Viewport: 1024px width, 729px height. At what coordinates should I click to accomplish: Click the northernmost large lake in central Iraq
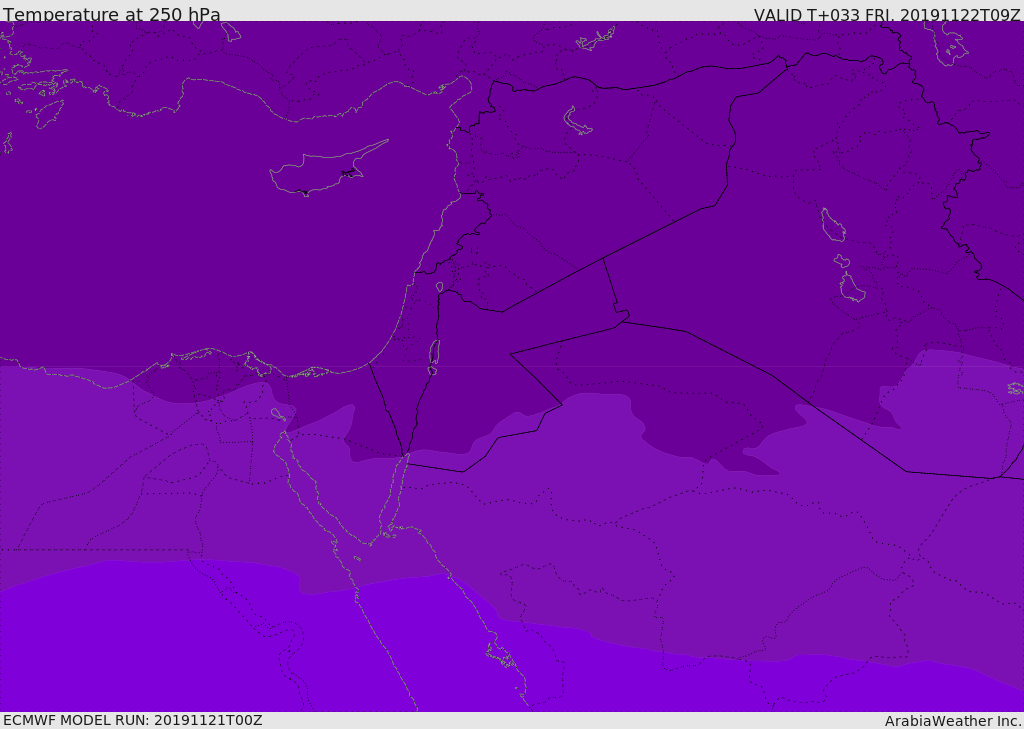point(832,225)
